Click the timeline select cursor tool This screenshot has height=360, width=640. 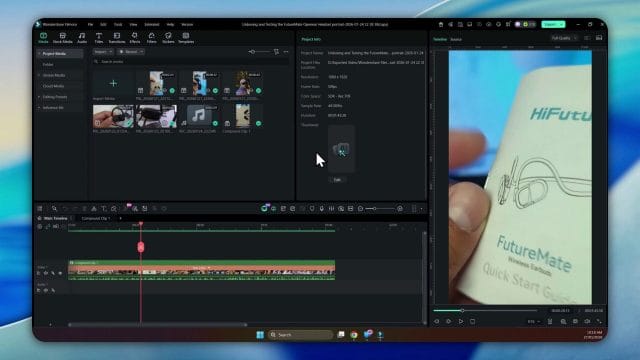click(x=54, y=209)
